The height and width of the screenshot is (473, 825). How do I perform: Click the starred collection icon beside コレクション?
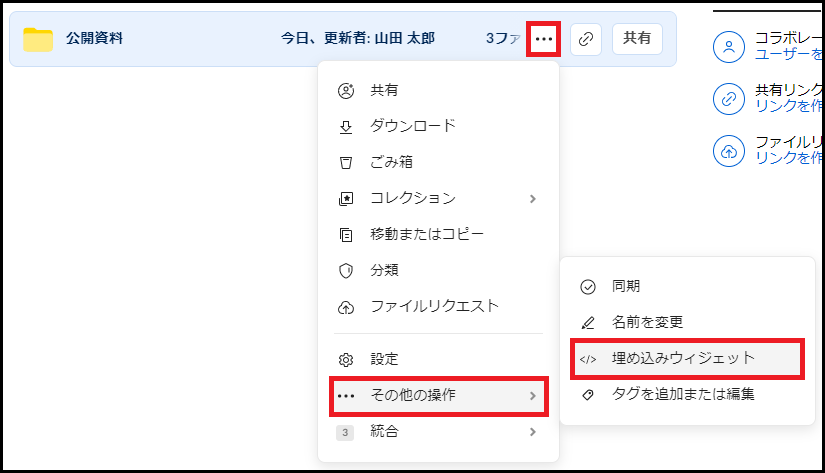pyautogui.click(x=346, y=199)
